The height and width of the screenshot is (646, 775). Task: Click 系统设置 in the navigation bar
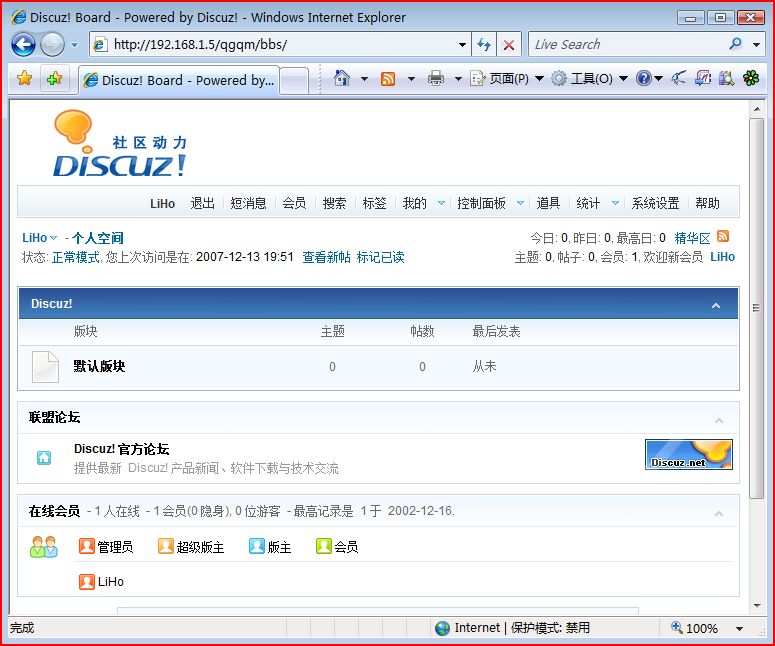coord(655,203)
